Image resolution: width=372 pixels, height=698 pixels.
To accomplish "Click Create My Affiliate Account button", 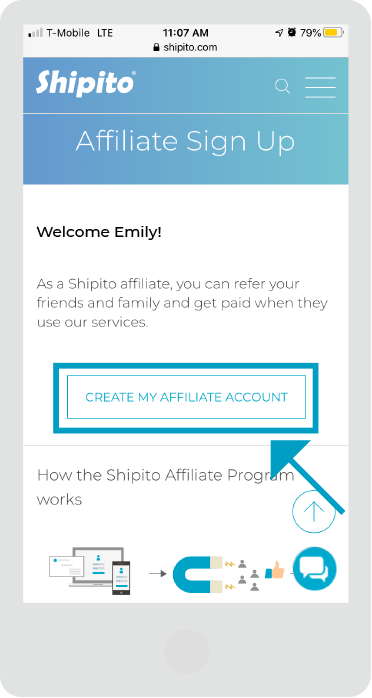I will (186, 397).
